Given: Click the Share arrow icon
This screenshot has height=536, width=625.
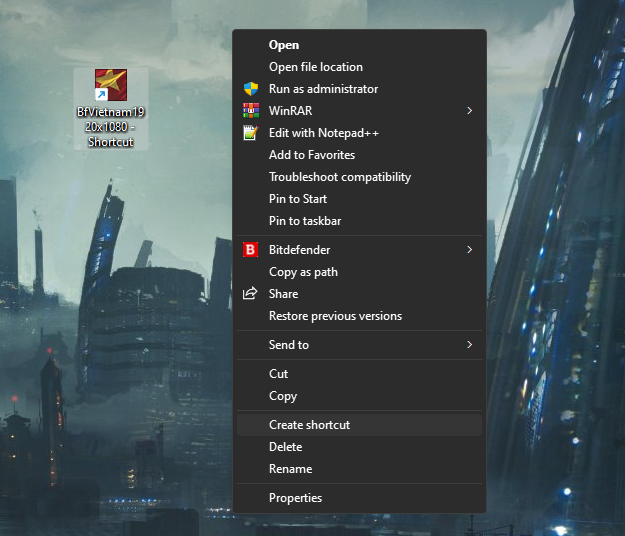Looking at the screenshot, I should pyautogui.click(x=251, y=294).
